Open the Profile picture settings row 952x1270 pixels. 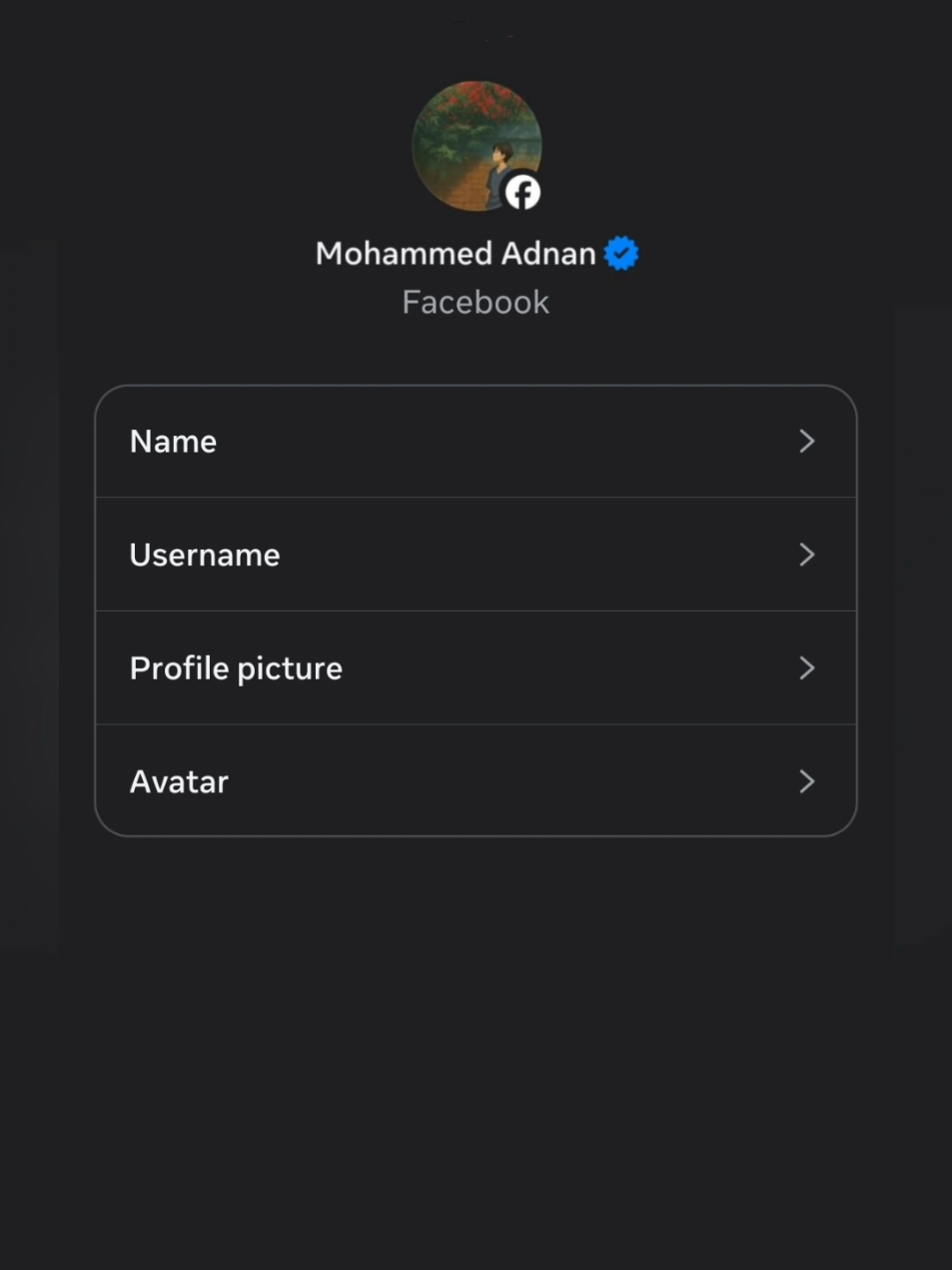(476, 667)
